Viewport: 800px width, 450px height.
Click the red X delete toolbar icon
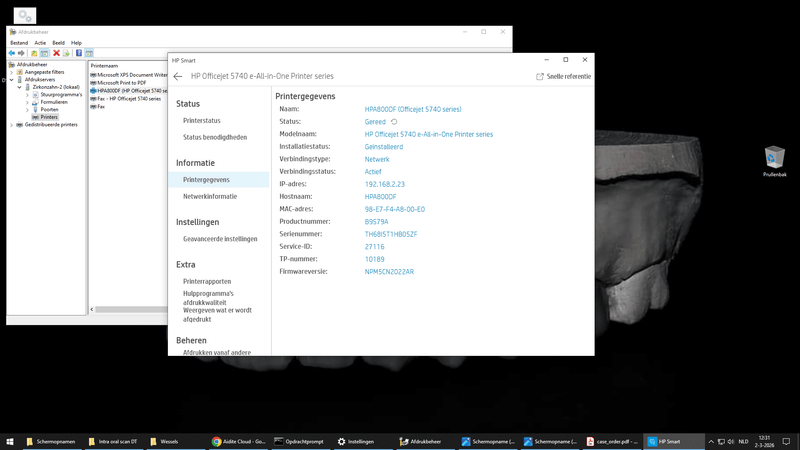tap(57, 53)
